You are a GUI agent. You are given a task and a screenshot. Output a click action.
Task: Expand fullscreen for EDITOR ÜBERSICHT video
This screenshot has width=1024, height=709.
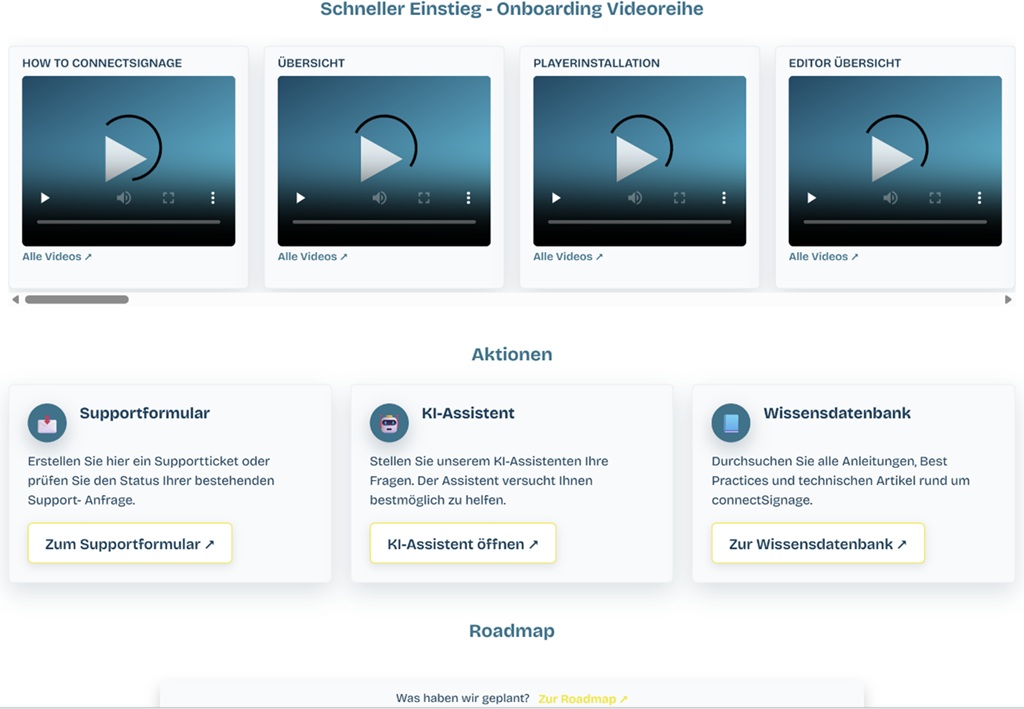pyautogui.click(x=935, y=198)
